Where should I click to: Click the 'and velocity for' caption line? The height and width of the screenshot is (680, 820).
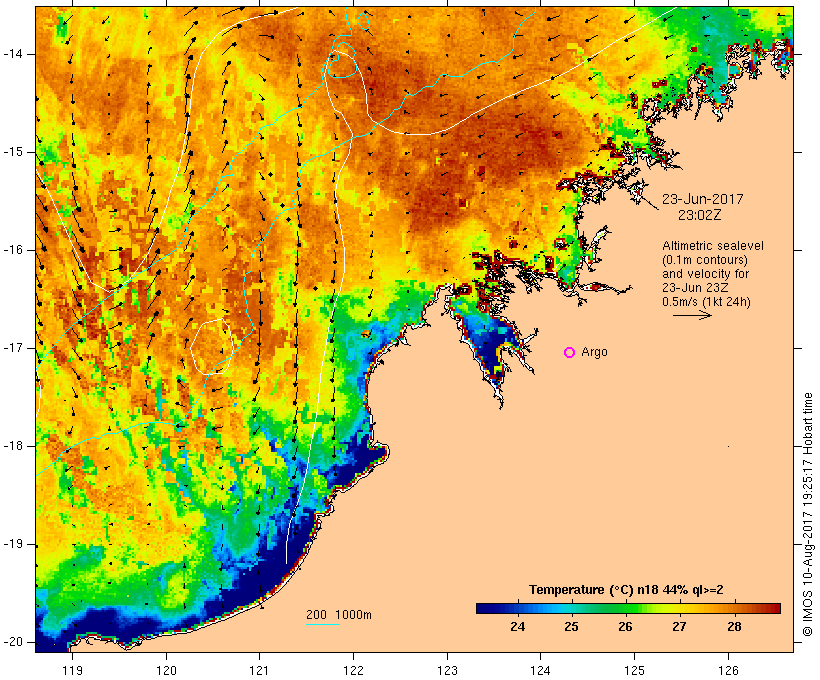pos(705,274)
